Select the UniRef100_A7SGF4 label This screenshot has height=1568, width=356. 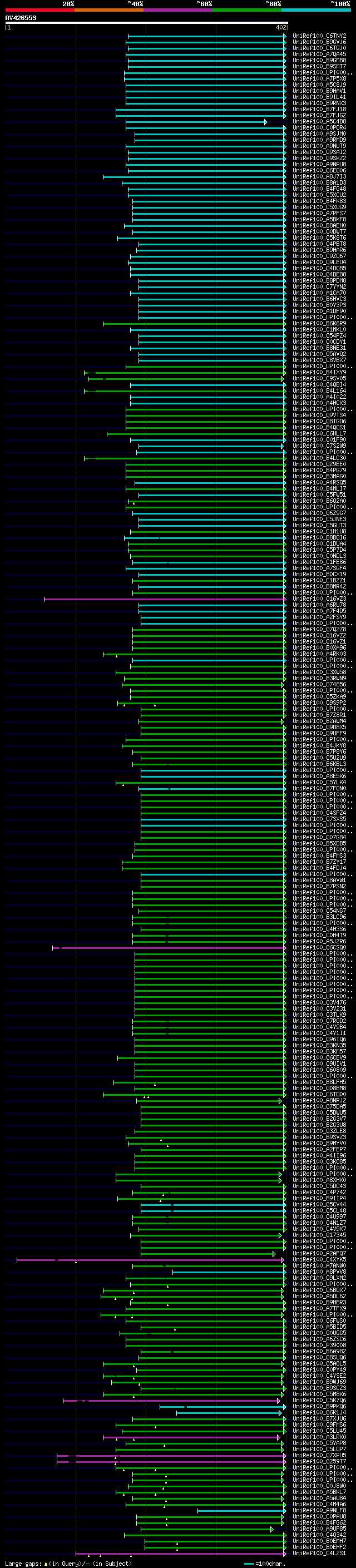pyautogui.click(x=319, y=568)
